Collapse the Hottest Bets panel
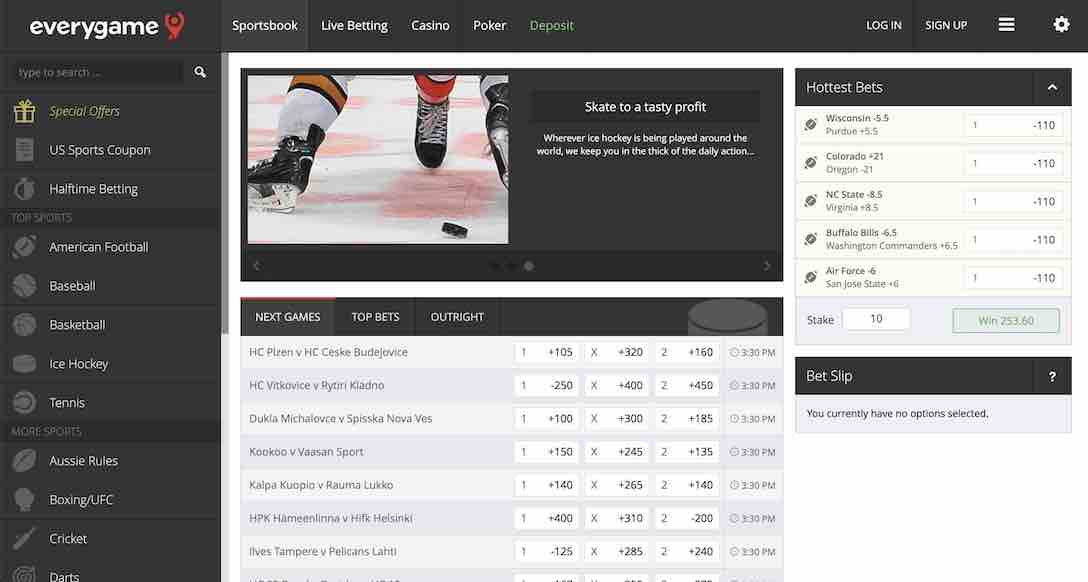 click(x=1052, y=87)
